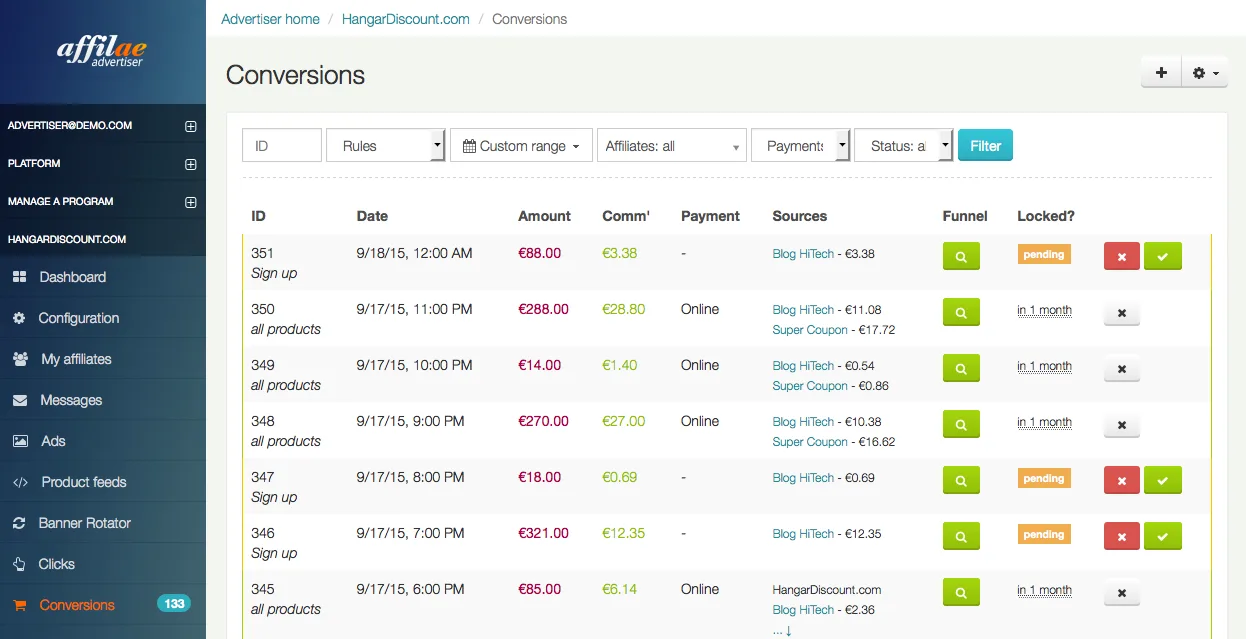Screen dimensions: 1246x639
Task: Reject conversion 347 with red X
Action: pos(1121,480)
